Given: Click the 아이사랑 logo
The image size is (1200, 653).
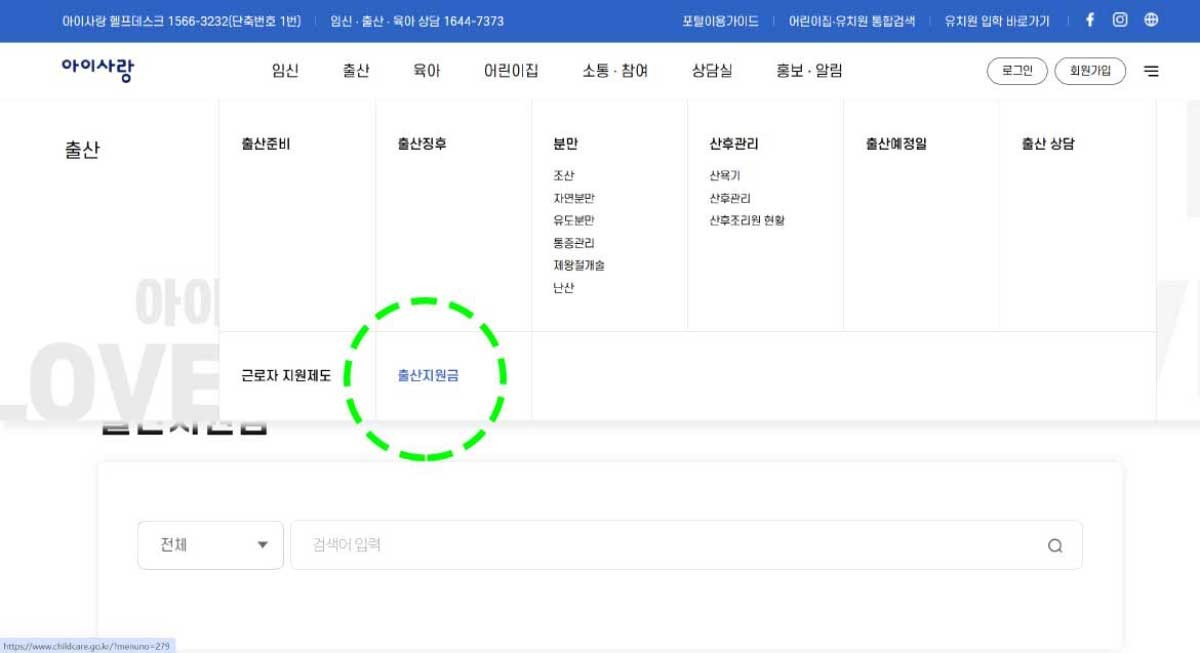Looking at the screenshot, I should [x=96, y=69].
